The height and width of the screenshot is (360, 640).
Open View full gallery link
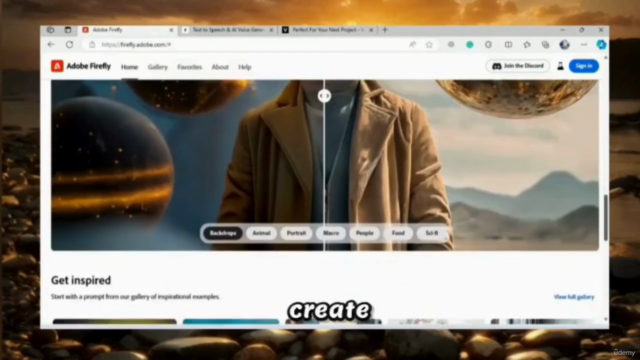574,297
